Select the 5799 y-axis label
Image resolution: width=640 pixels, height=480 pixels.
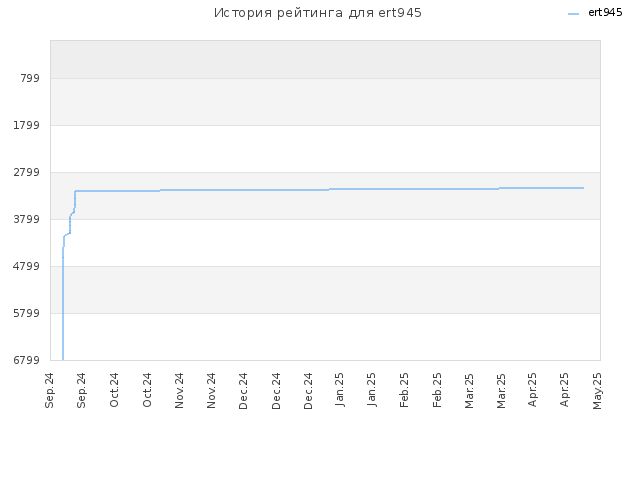pyautogui.click(x=27, y=313)
